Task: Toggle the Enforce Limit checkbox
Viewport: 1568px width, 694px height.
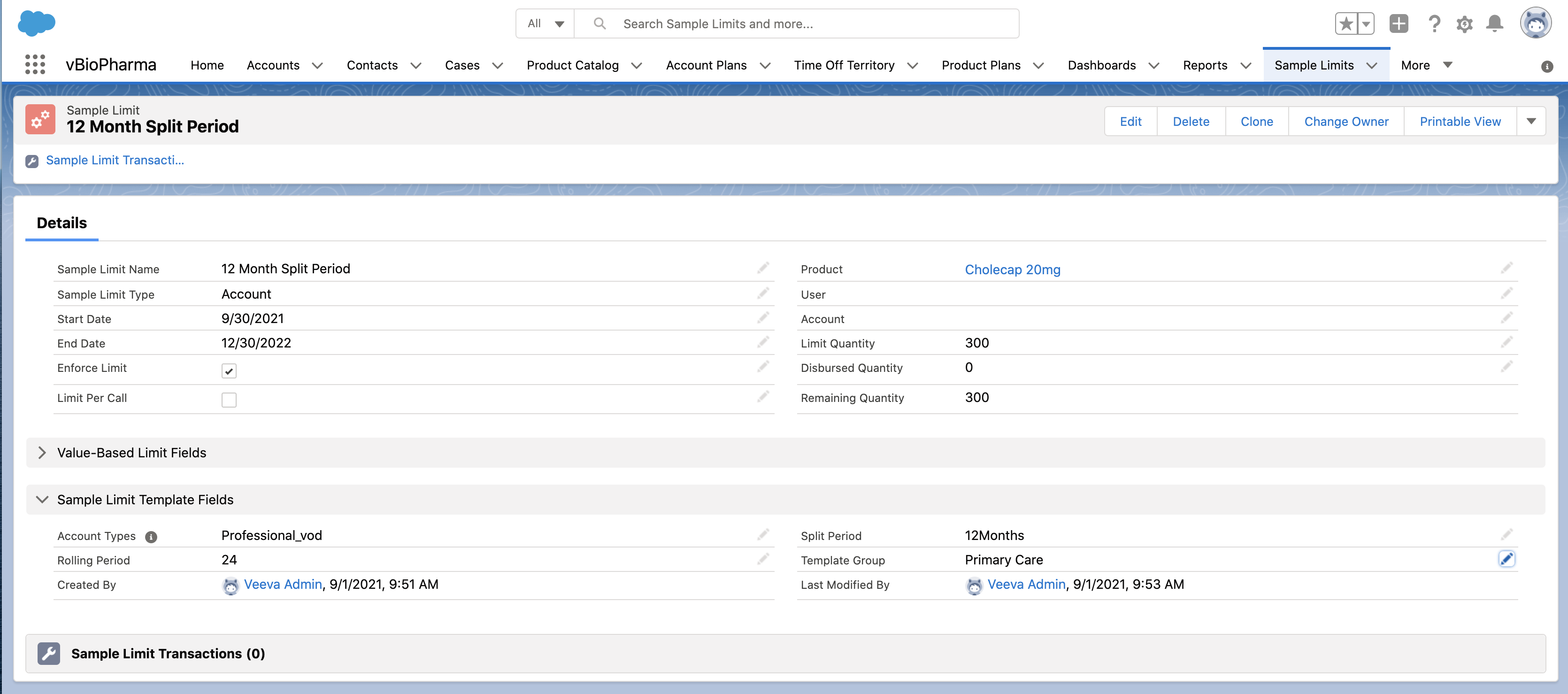Action: (229, 371)
